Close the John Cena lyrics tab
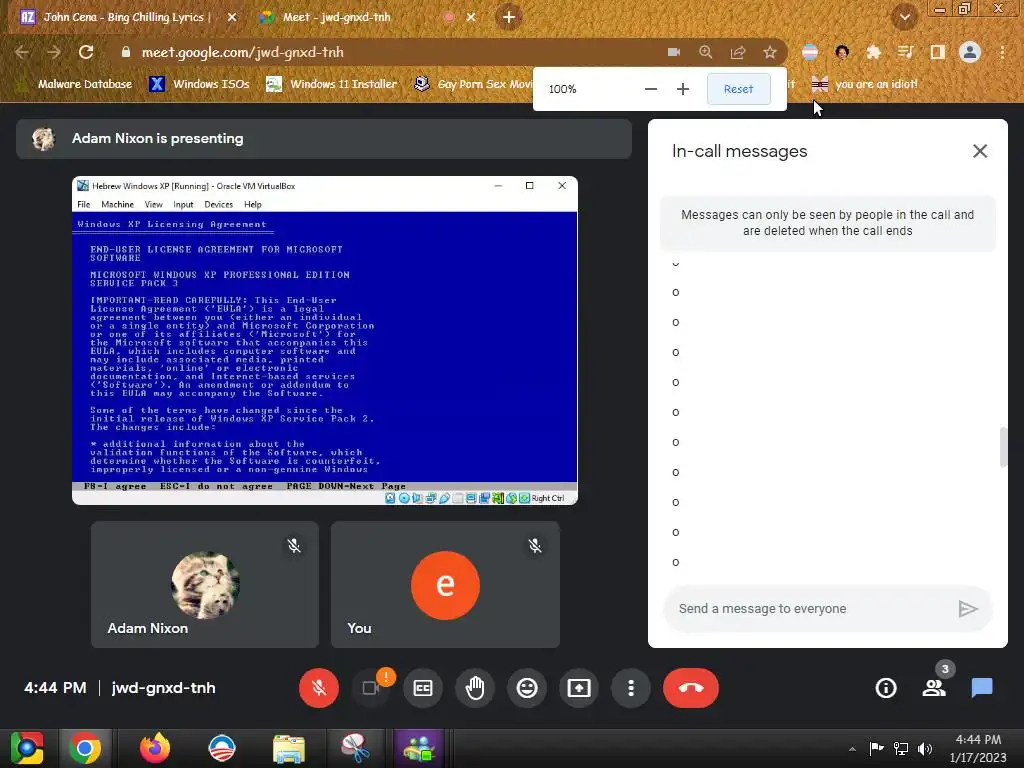 click(x=232, y=18)
